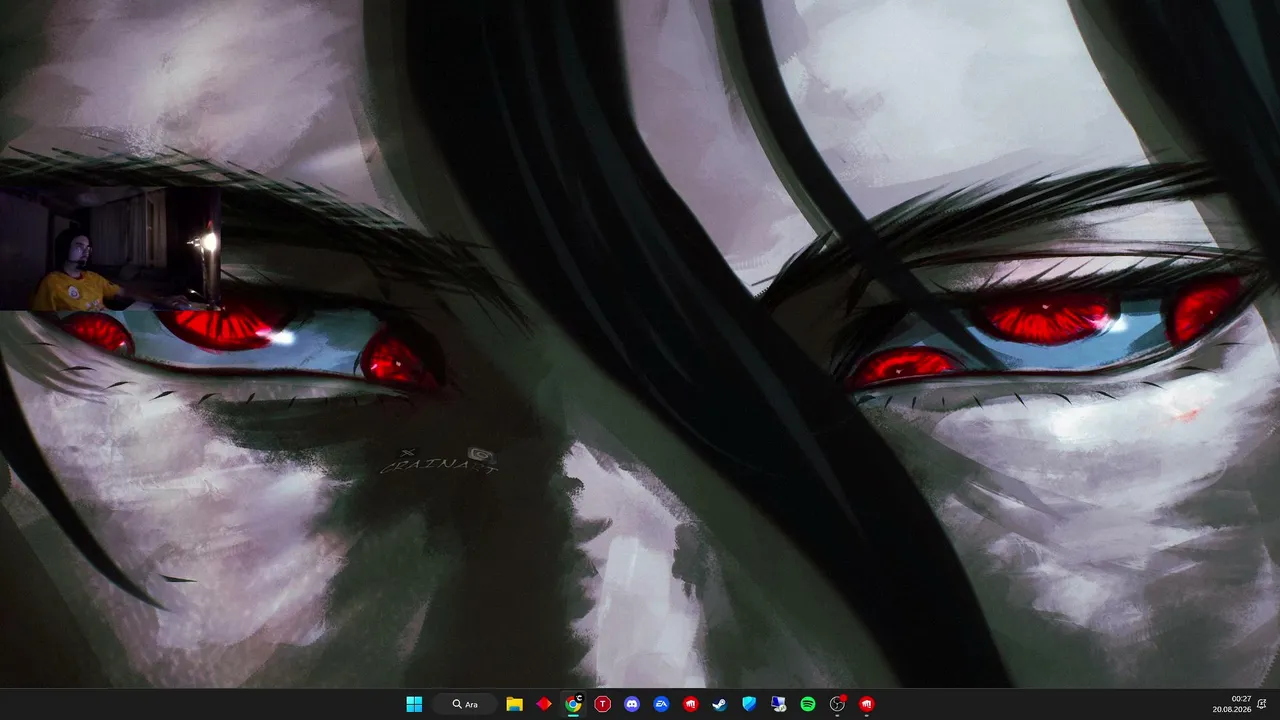Launch the red octagon T app
Screen dimensions: 1280x720
602,704
